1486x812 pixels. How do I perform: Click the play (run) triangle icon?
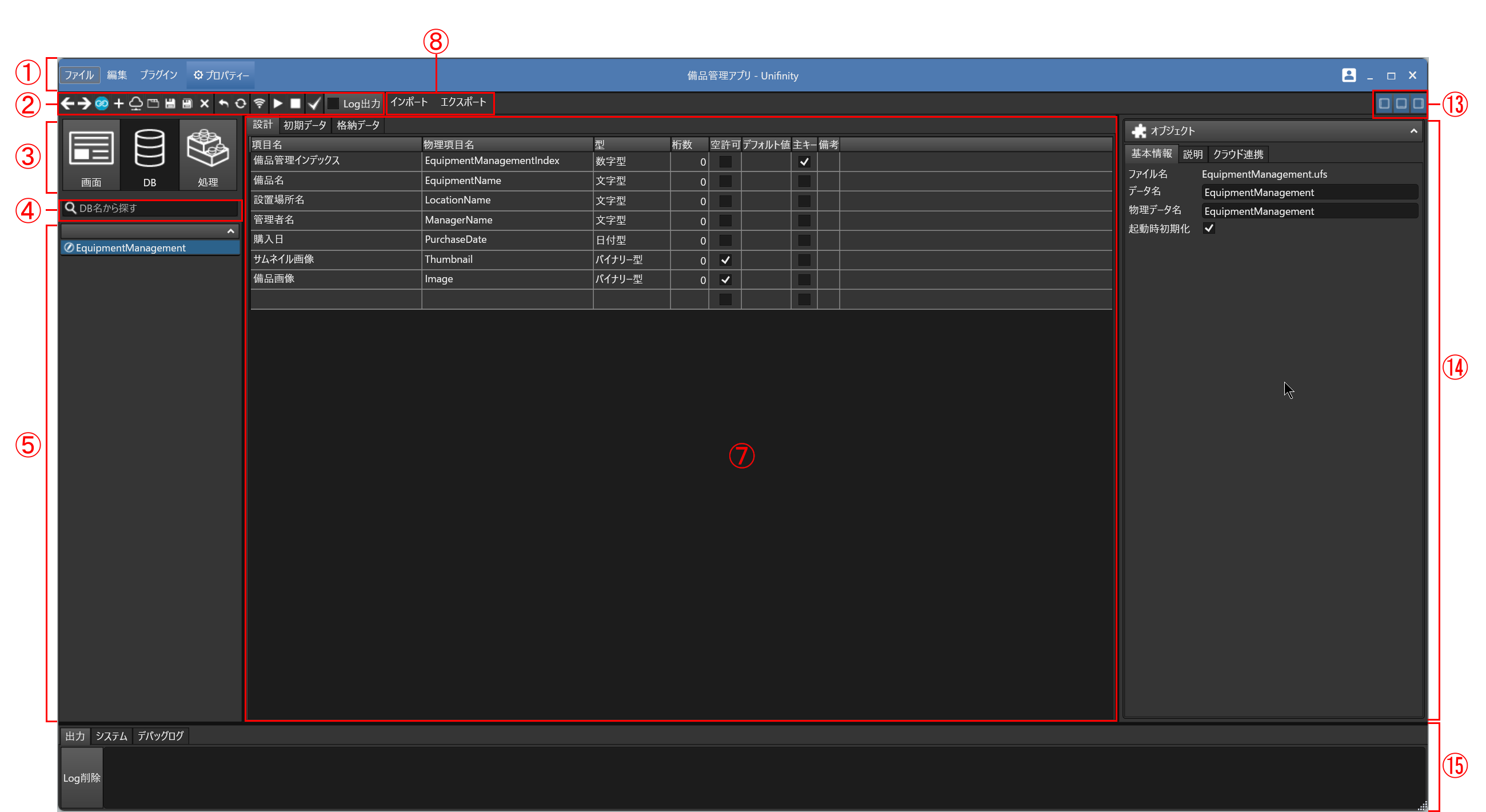pos(278,103)
